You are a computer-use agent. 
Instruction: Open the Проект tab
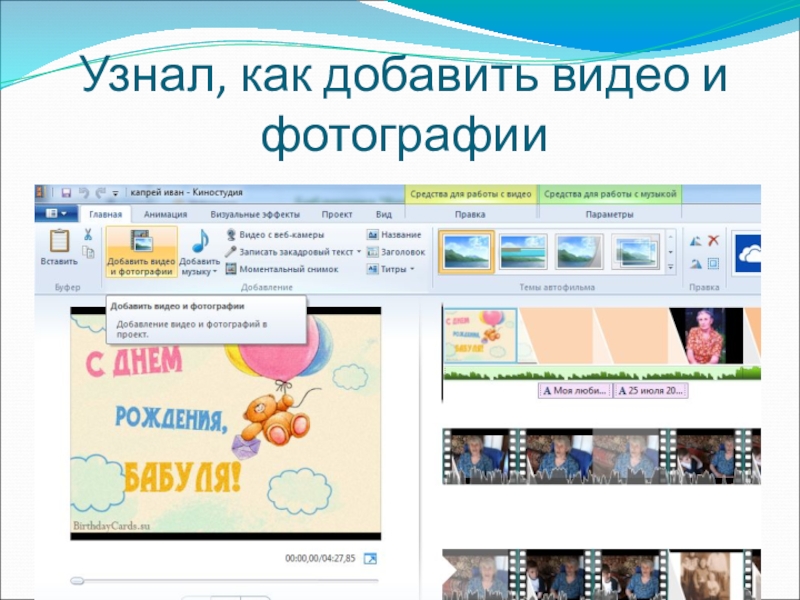(337, 214)
